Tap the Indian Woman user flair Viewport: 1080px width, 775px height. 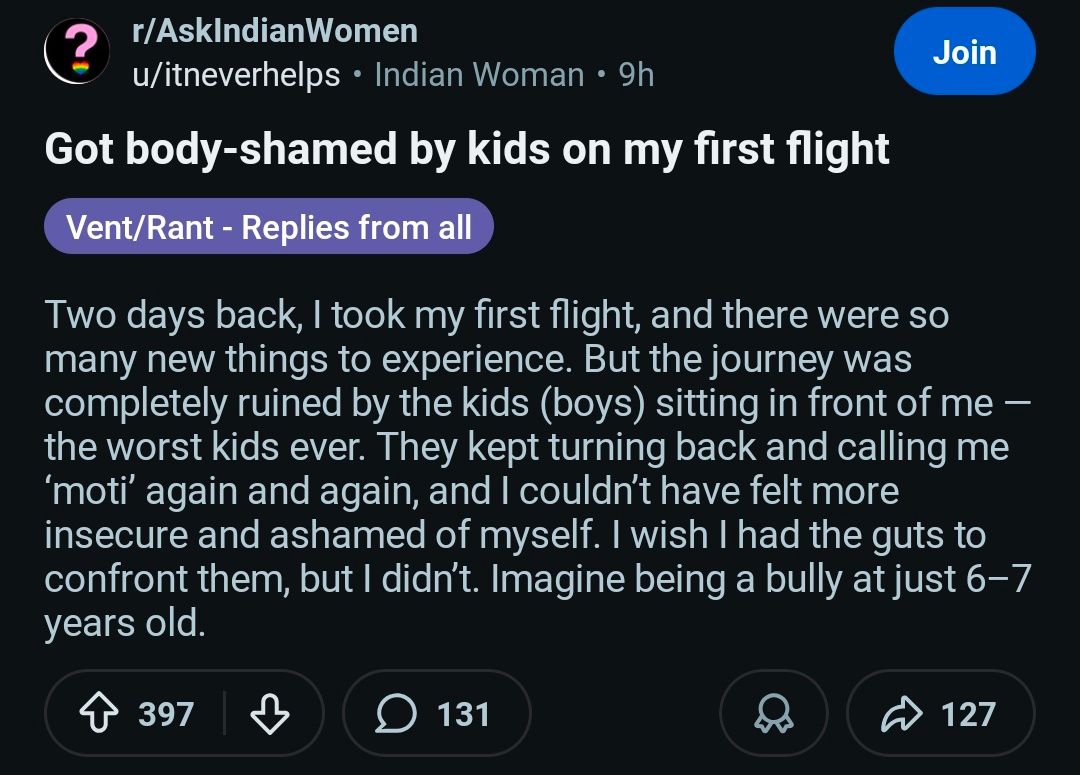479,75
